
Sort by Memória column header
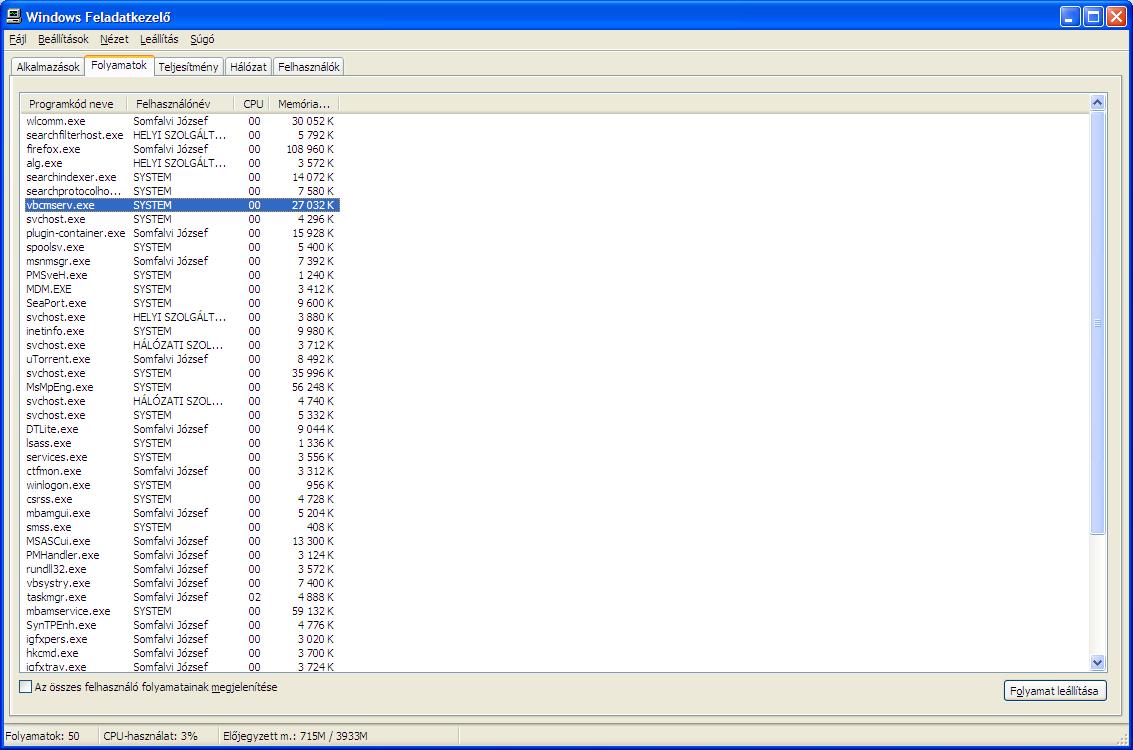(x=304, y=104)
